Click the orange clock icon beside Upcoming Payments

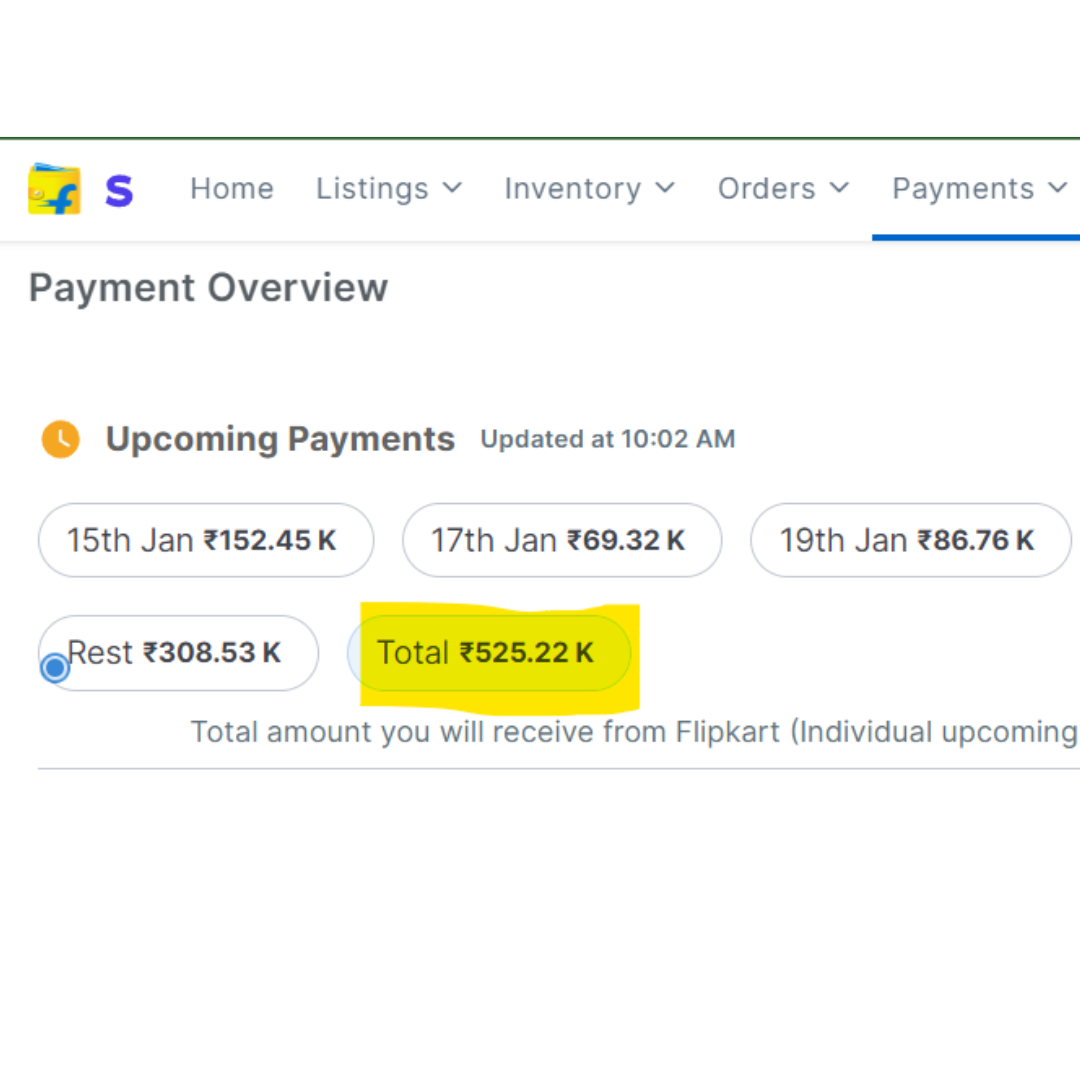(61, 439)
